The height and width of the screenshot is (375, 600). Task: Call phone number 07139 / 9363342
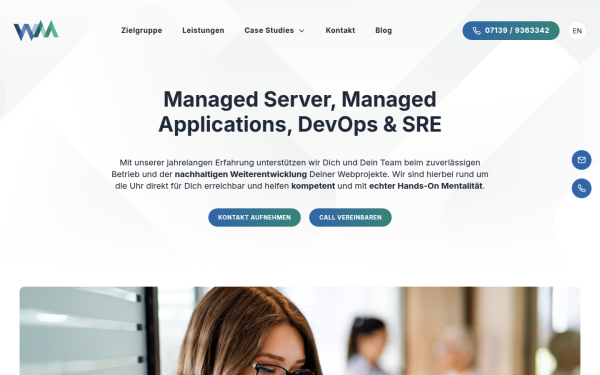tap(511, 31)
